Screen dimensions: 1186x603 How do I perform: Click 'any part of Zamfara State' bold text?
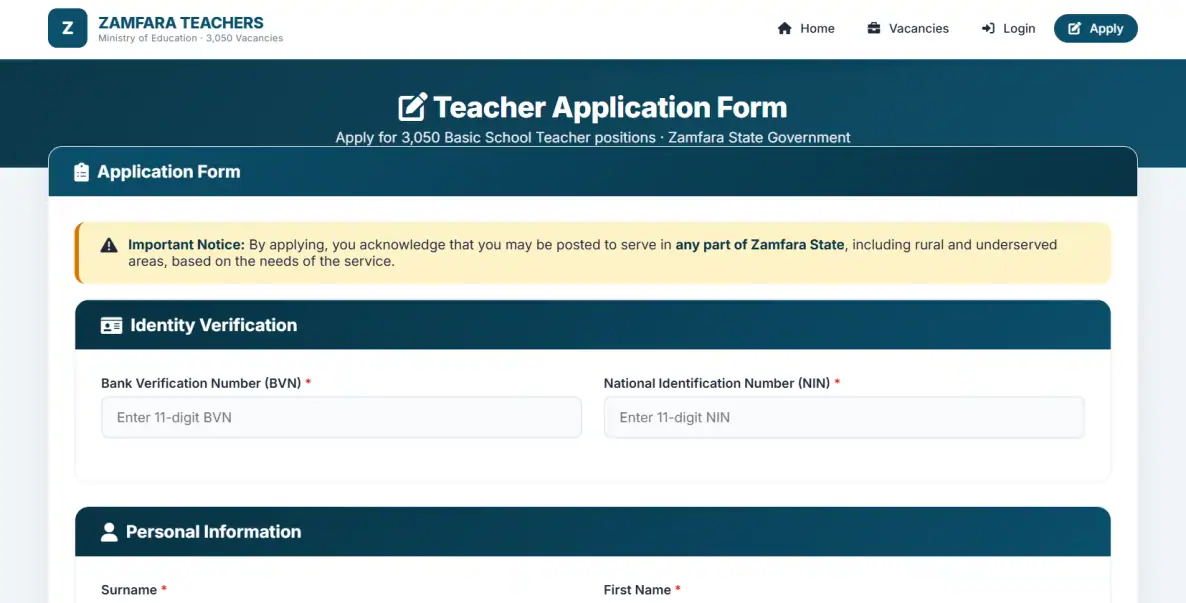tap(759, 244)
